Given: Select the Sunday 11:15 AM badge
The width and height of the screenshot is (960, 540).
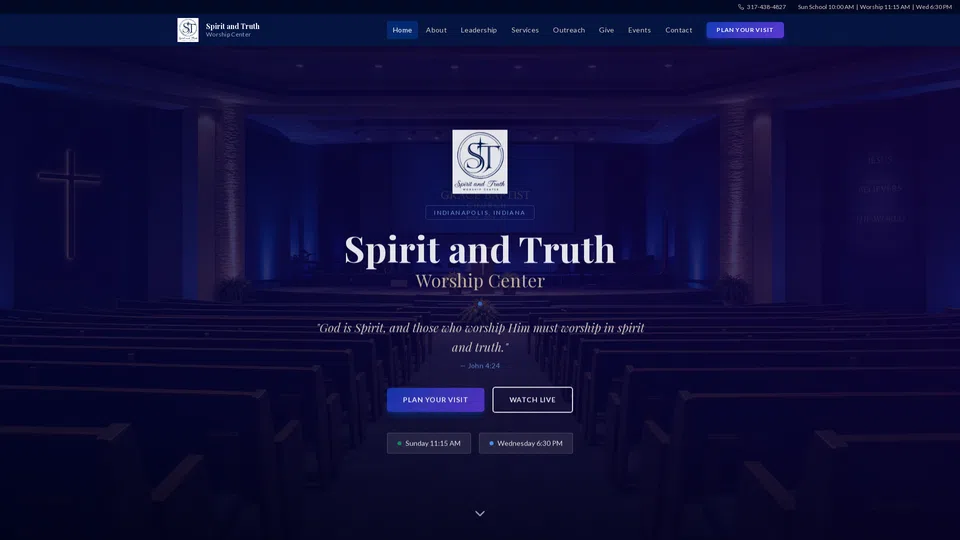Looking at the screenshot, I should pos(429,443).
